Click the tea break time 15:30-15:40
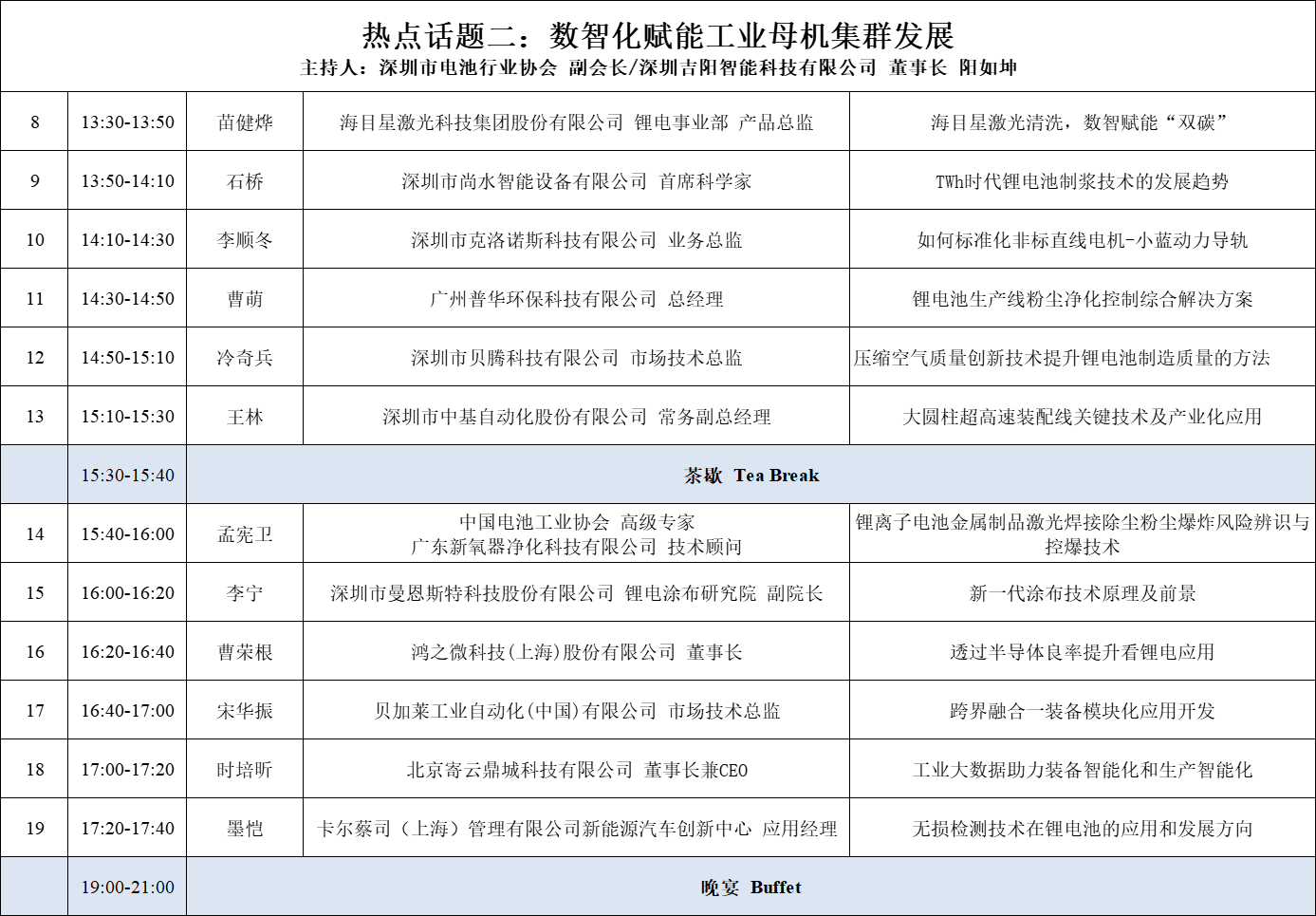The image size is (1316, 916). click(x=127, y=475)
